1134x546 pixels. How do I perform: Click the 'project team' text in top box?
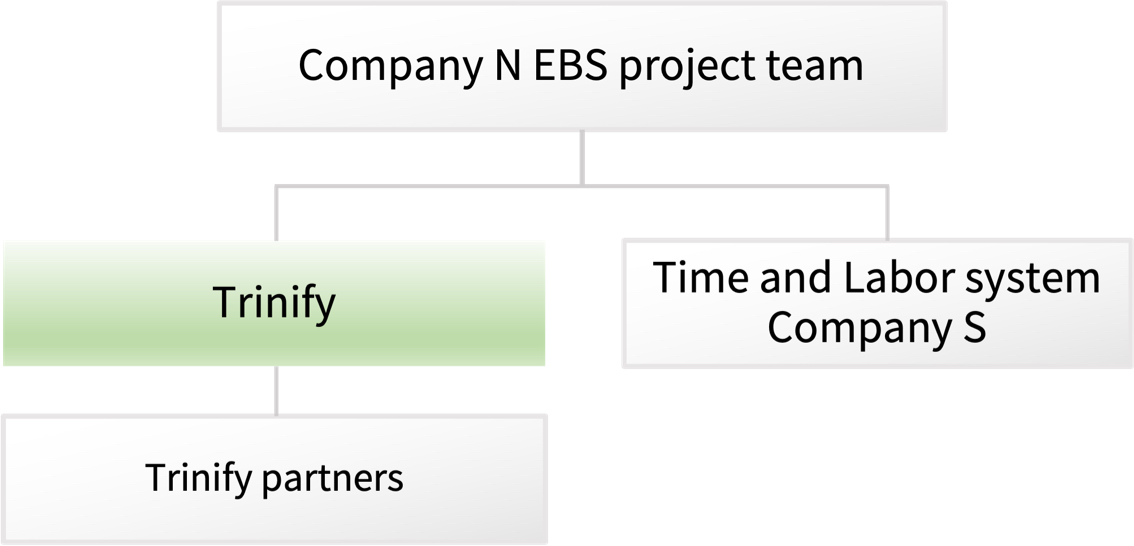coord(741,67)
